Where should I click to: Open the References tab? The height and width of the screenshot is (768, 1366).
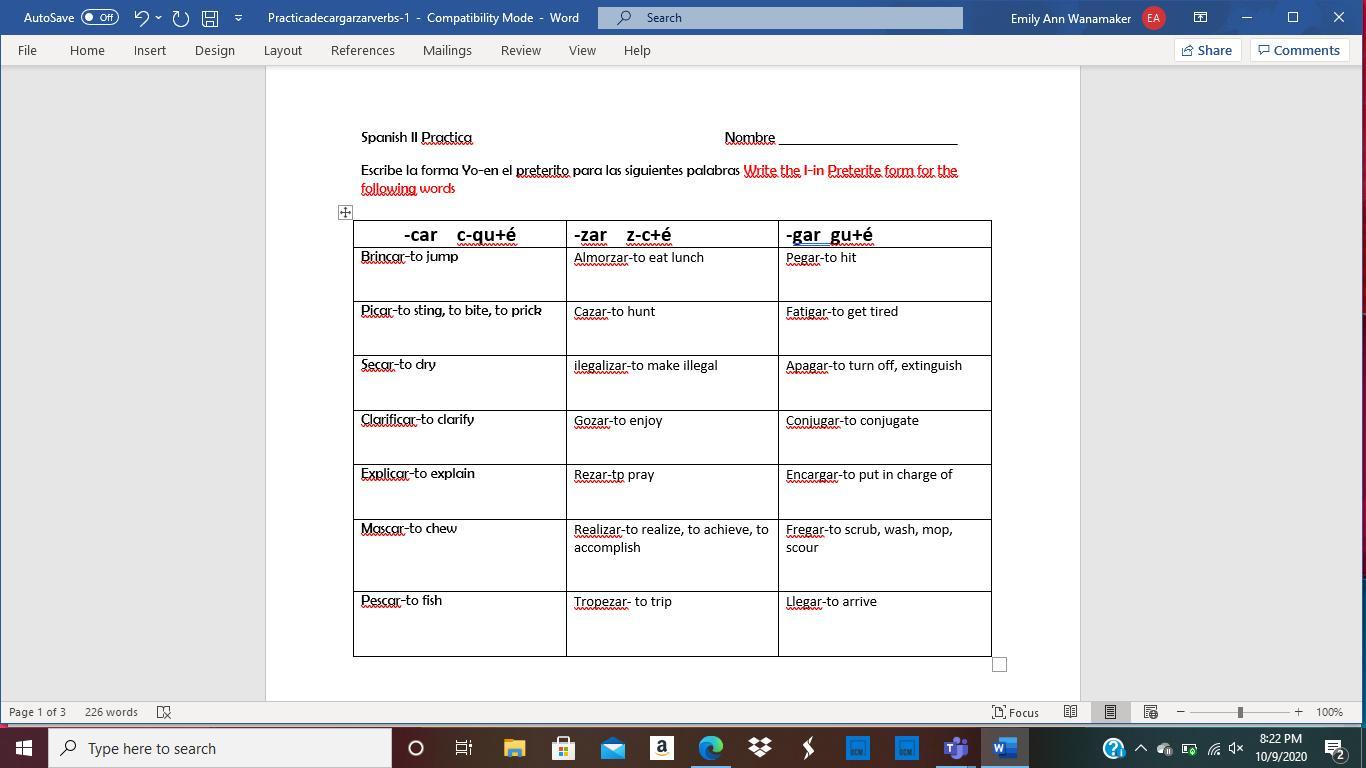363,50
